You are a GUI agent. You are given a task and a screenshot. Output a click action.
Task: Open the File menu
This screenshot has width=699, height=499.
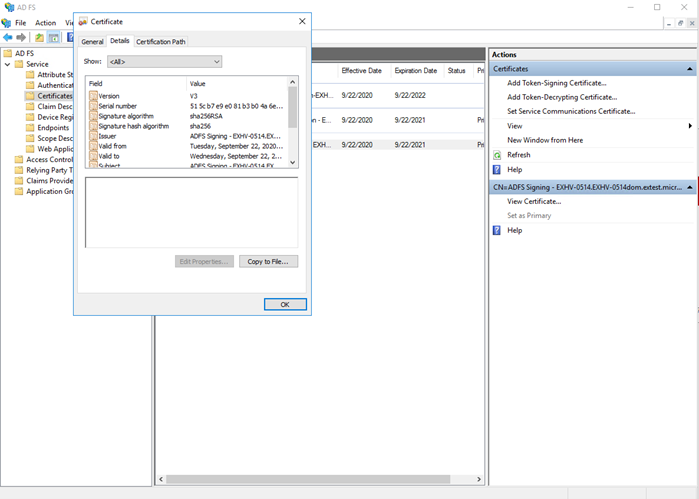[21, 23]
